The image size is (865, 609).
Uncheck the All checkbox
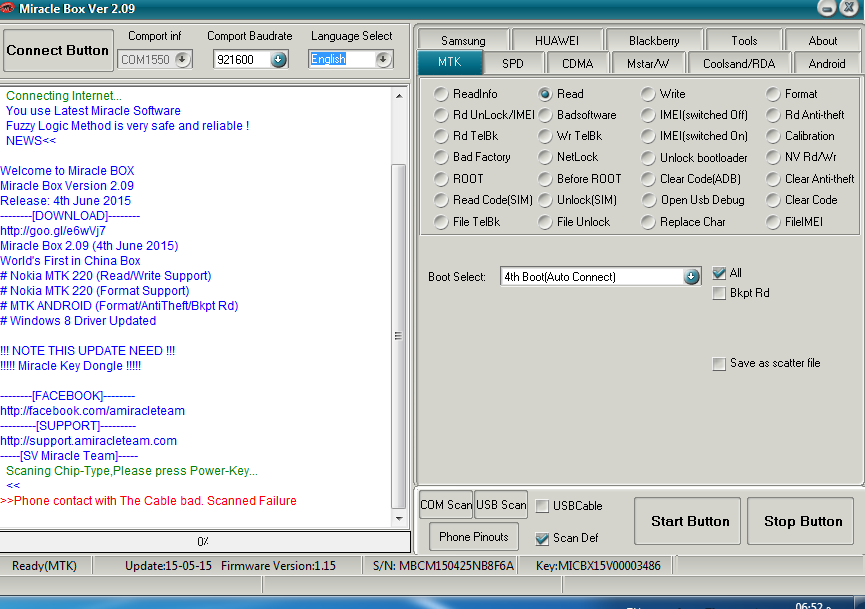719,273
